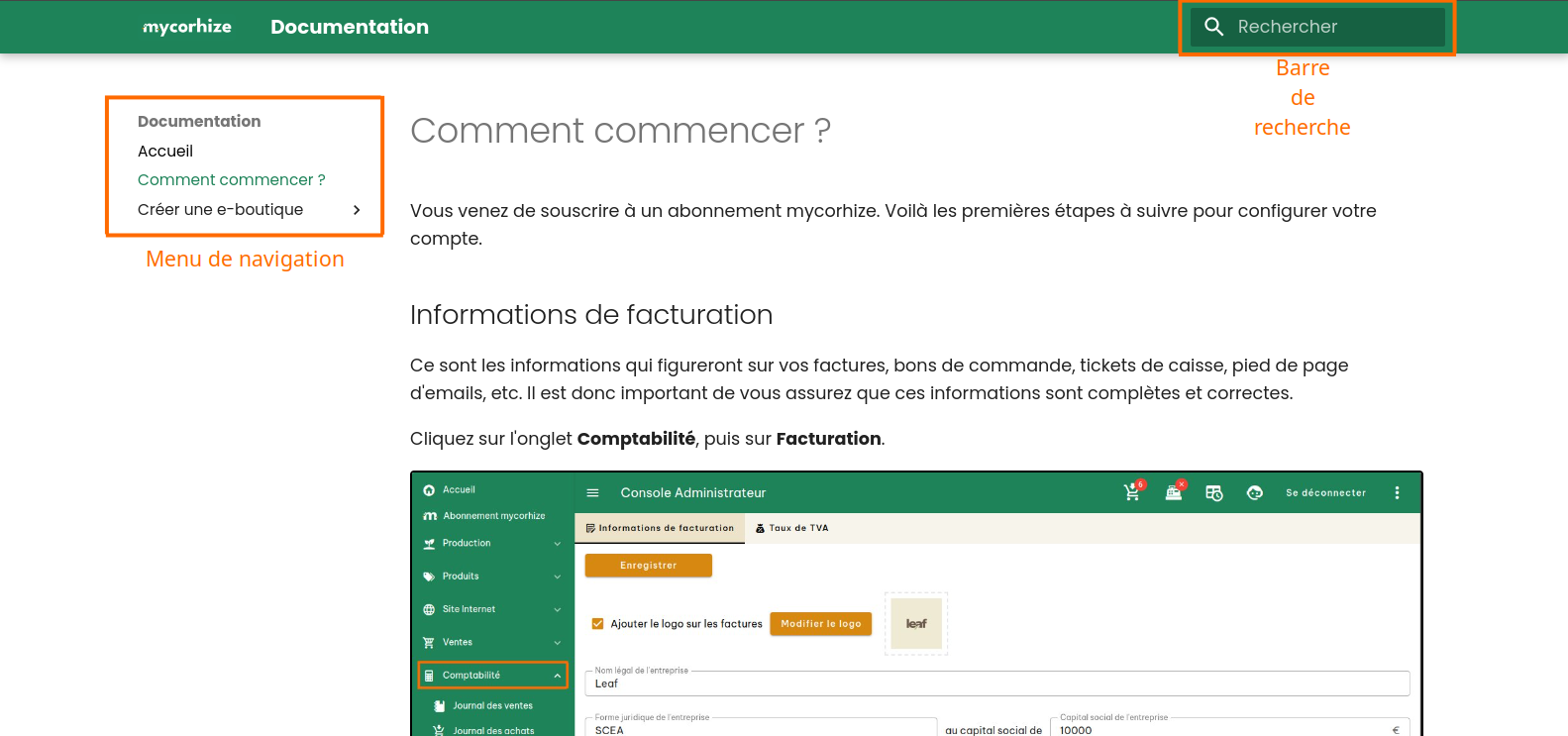
Task: Select the 'Informations de facturation' tab in the console
Action: click(660, 528)
